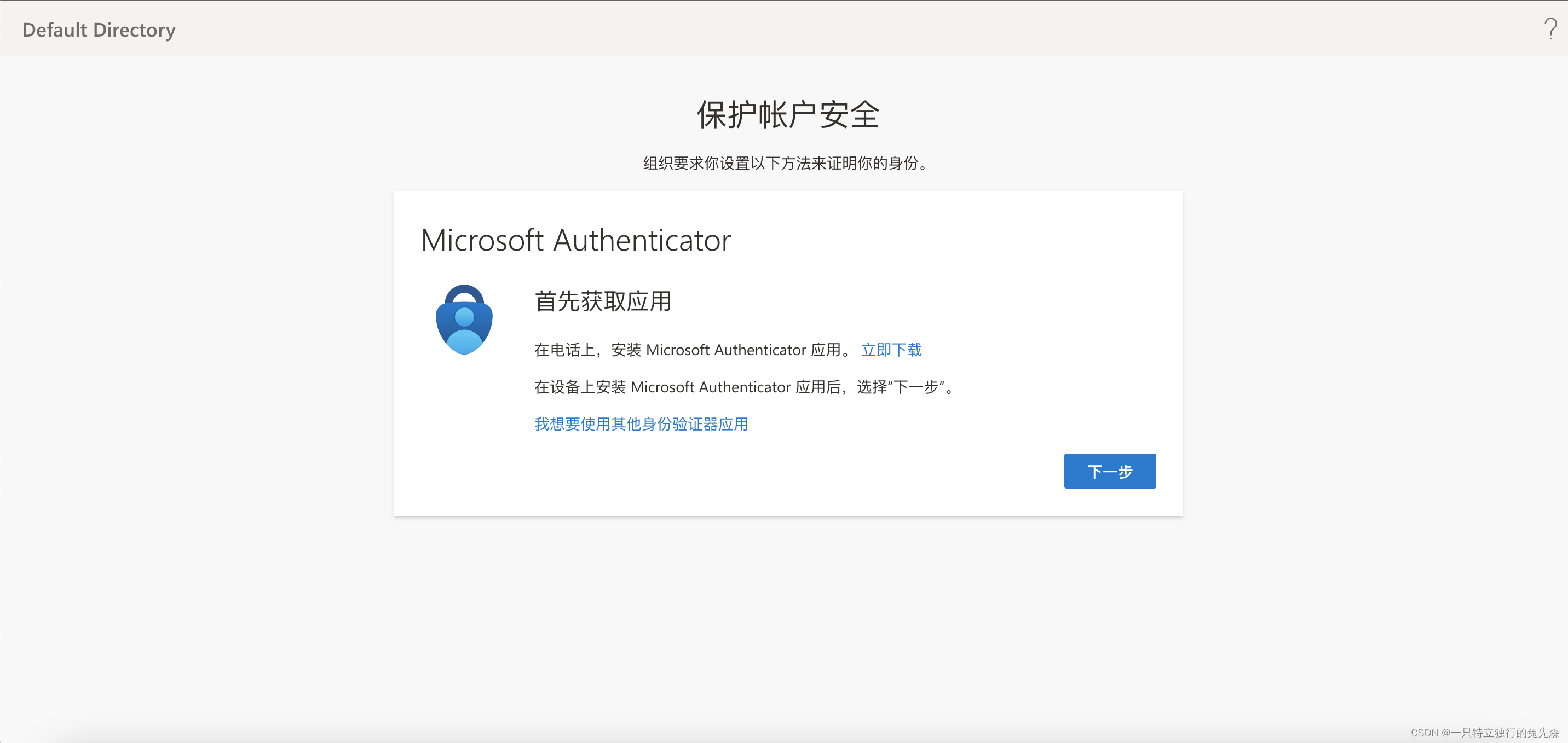
Task: Click the quoted “下一步” text in instructions
Action: click(x=916, y=387)
